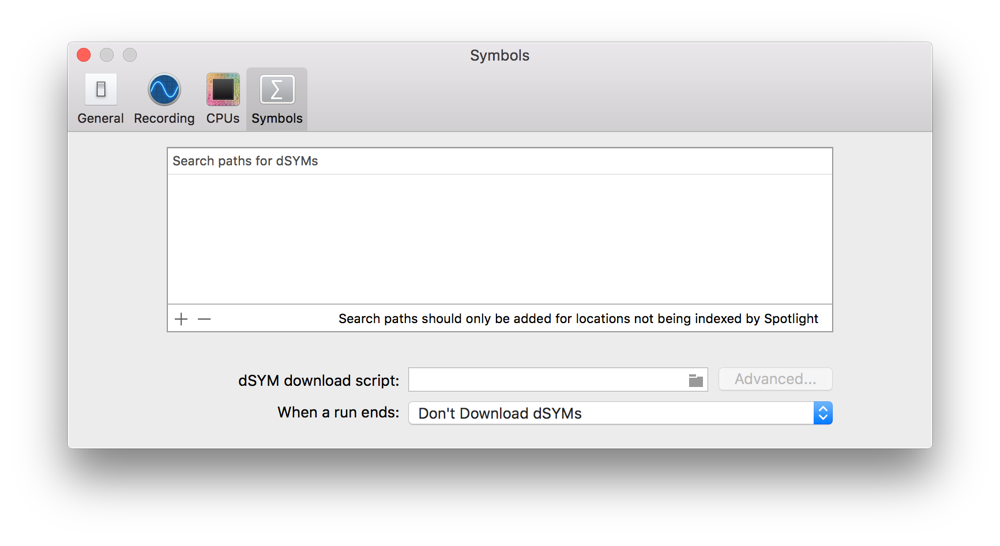Click the gray minimize window button
Image resolution: width=1000 pixels, height=546 pixels.
pos(107,55)
